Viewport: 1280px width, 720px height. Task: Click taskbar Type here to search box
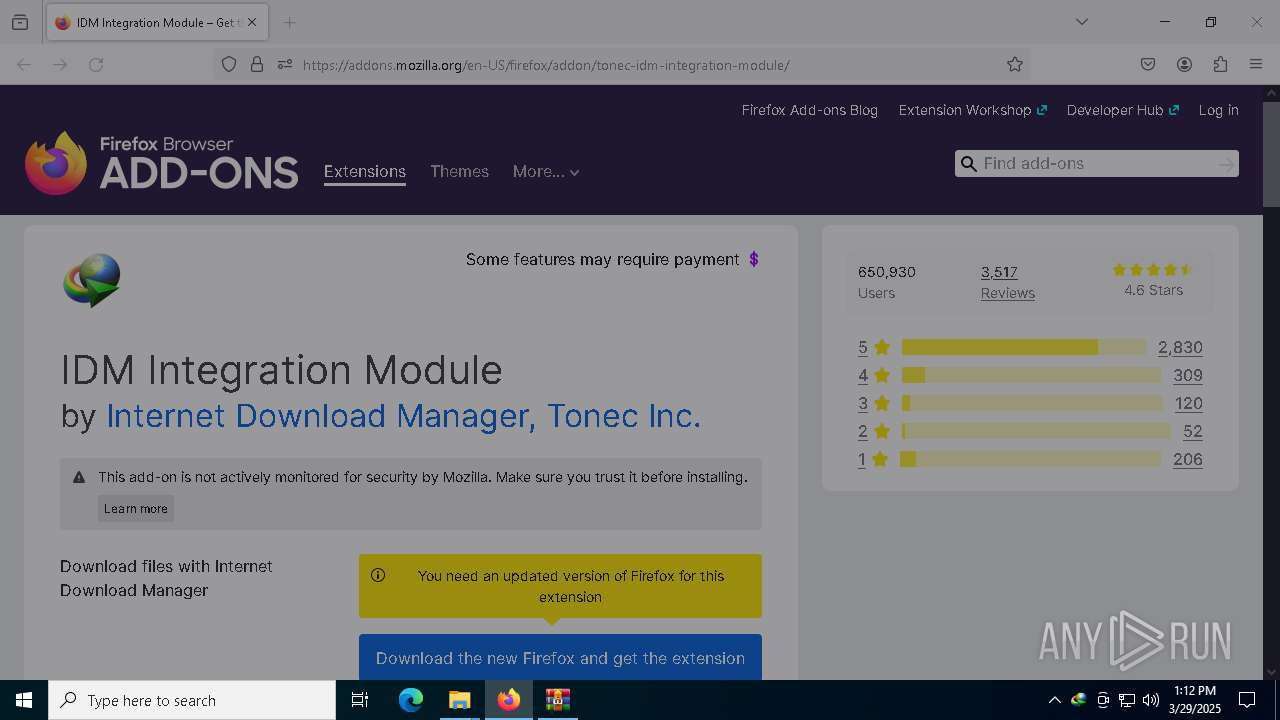(192, 700)
